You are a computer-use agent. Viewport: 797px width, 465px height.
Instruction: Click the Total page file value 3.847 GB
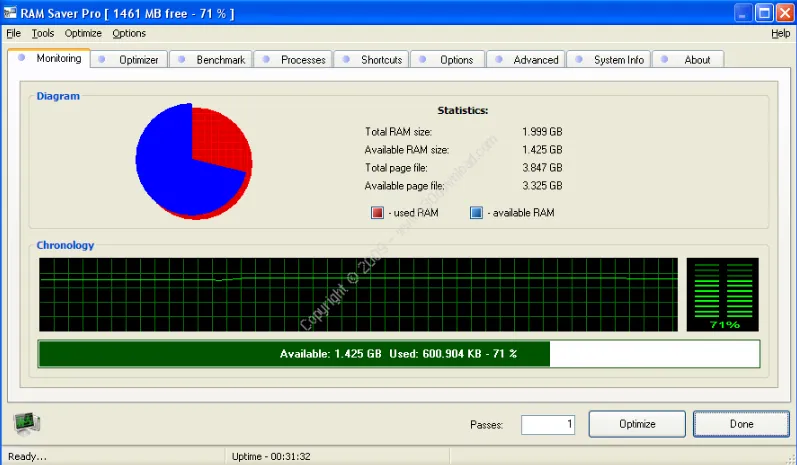coord(542,168)
